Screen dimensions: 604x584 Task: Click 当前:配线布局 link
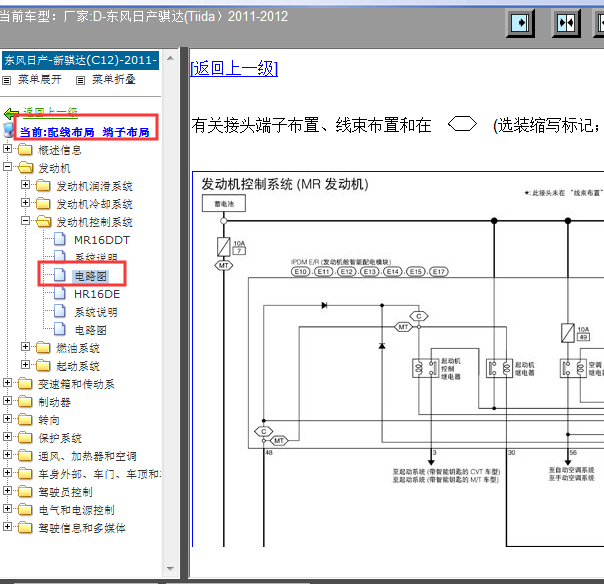coord(57,132)
